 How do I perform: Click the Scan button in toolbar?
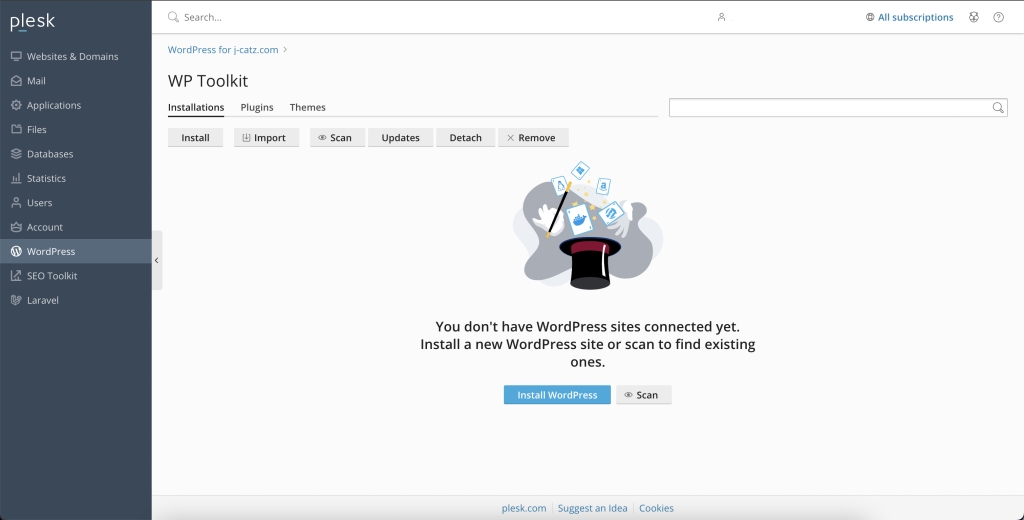[x=337, y=138]
